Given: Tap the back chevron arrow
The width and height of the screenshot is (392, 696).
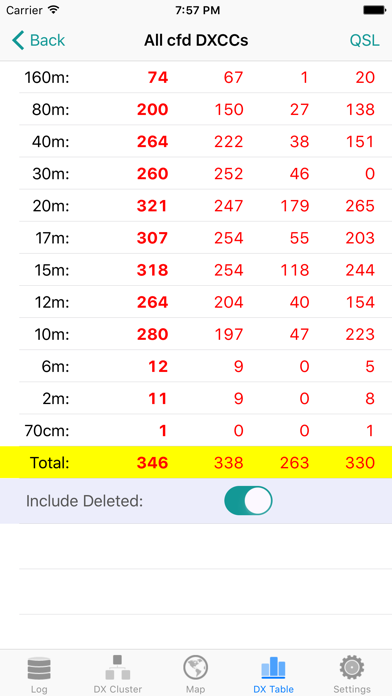Looking at the screenshot, I should (18, 40).
